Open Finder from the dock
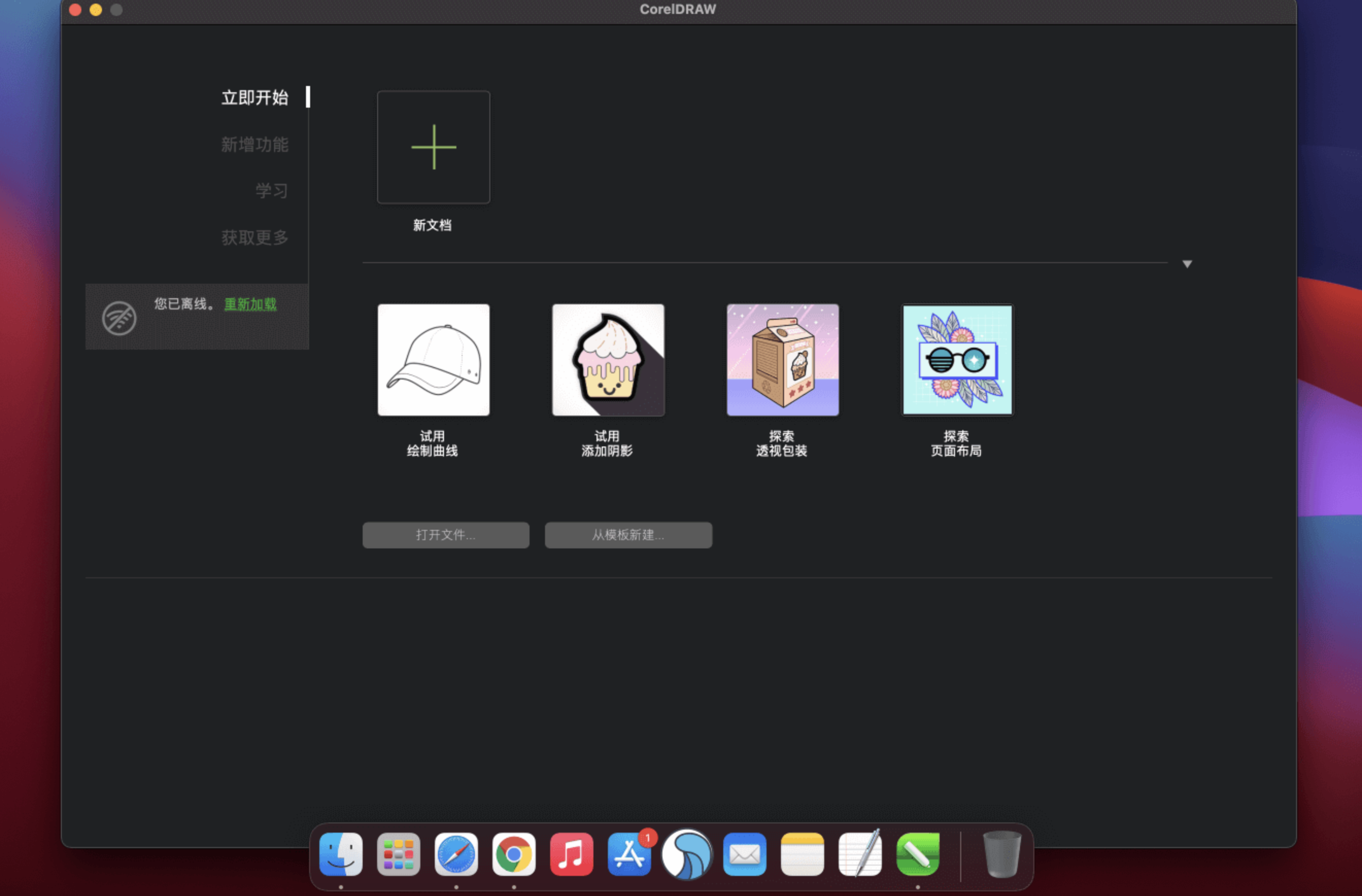This screenshot has height=896, width=1362. click(341, 854)
